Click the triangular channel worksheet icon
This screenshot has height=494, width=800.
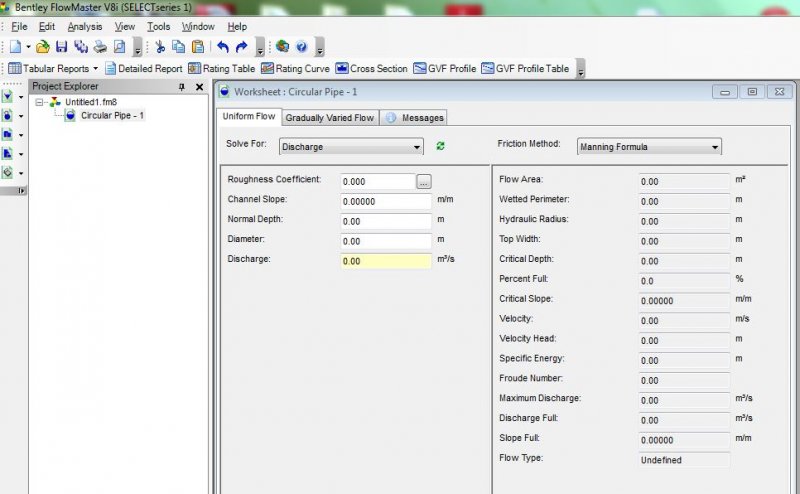coord(8,96)
